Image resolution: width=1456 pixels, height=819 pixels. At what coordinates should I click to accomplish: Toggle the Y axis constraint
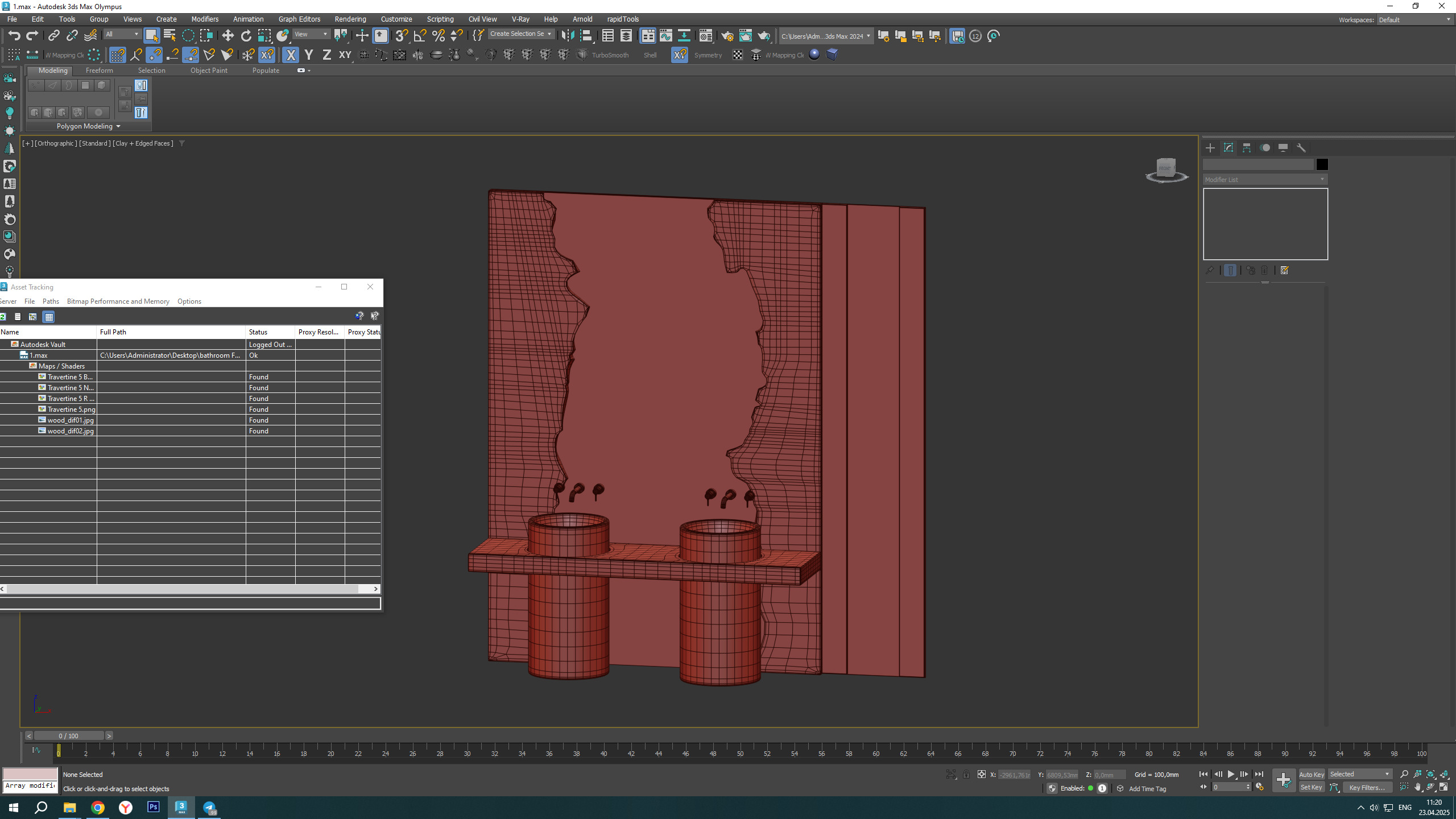309,55
